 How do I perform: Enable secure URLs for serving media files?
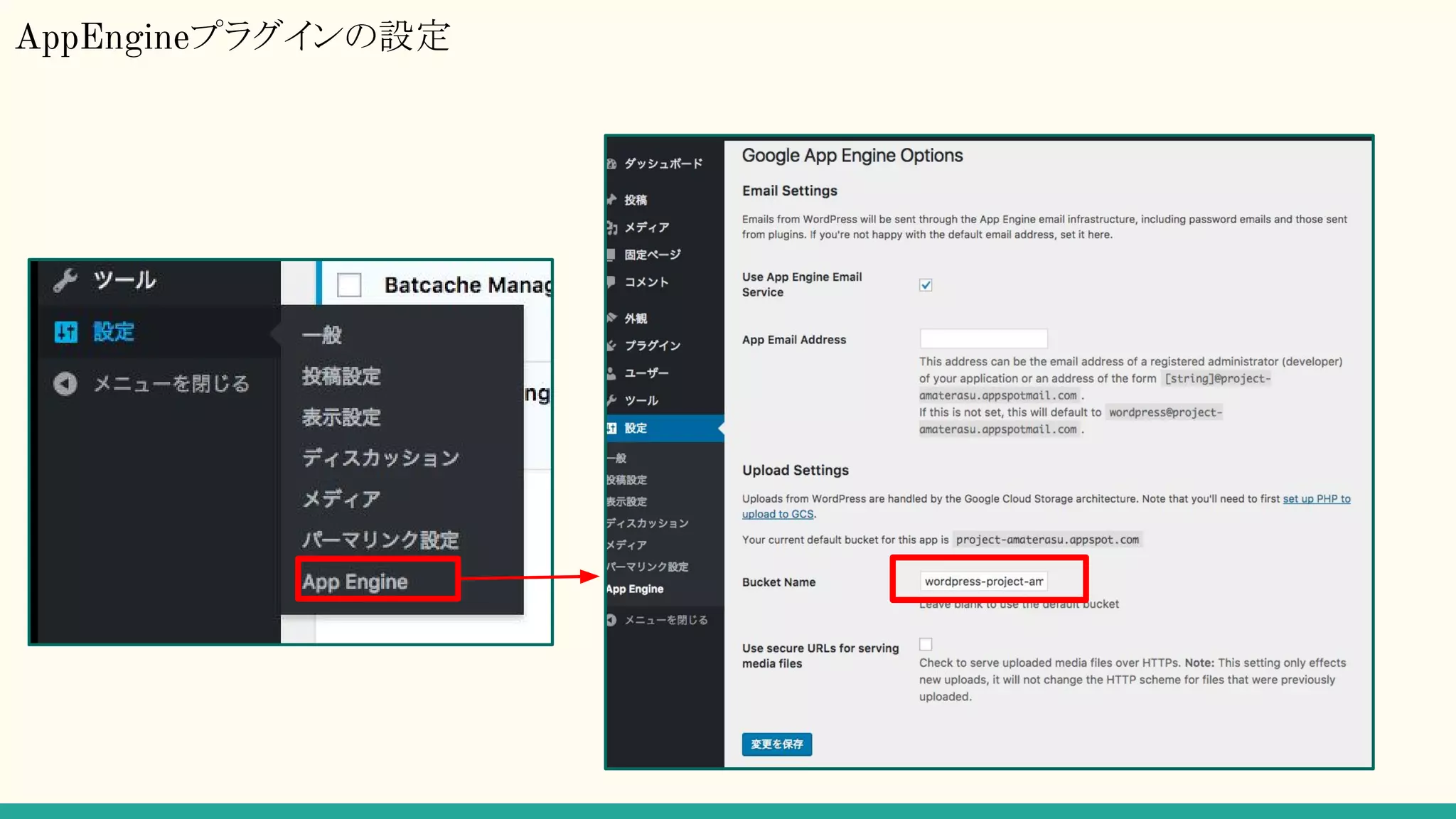coord(926,644)
